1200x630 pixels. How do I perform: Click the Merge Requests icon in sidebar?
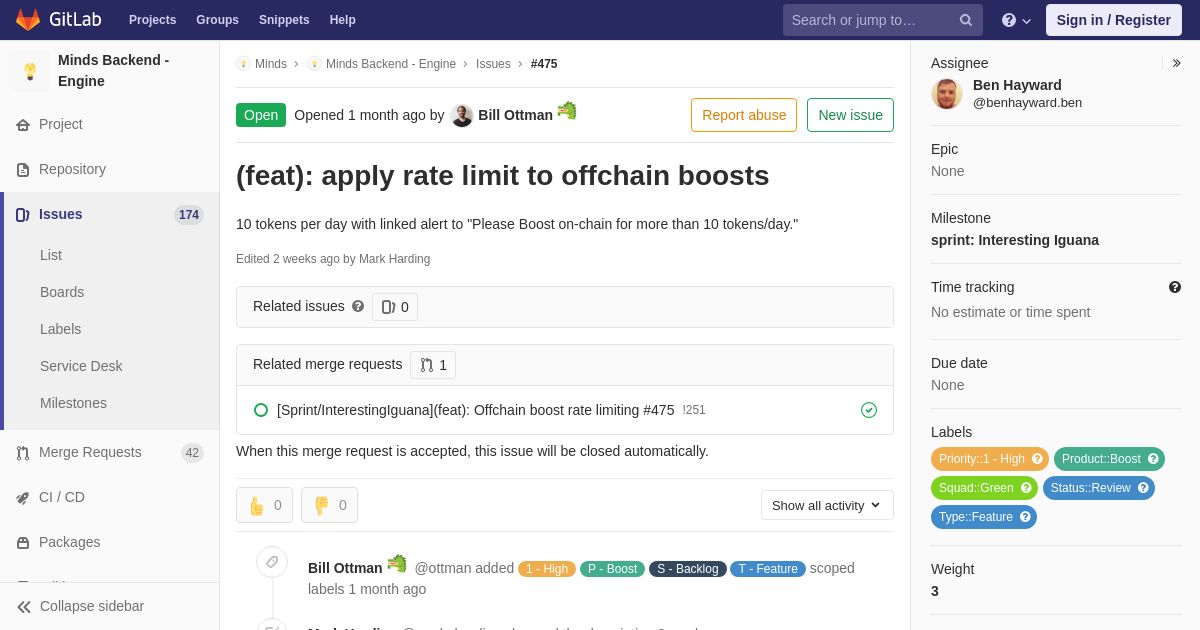[23, 453]
